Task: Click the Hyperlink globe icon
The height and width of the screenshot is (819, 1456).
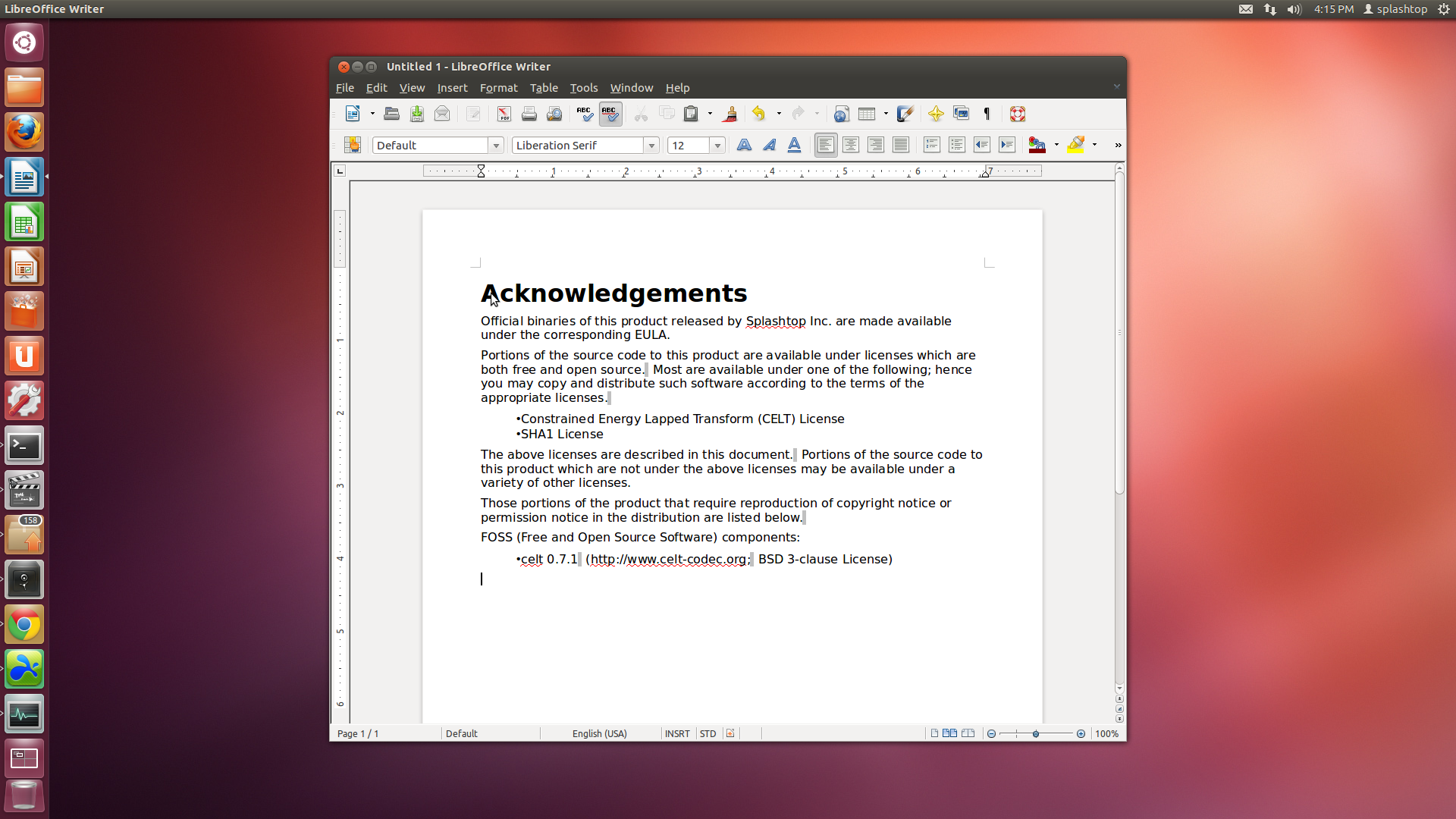Action: (841, 114)
